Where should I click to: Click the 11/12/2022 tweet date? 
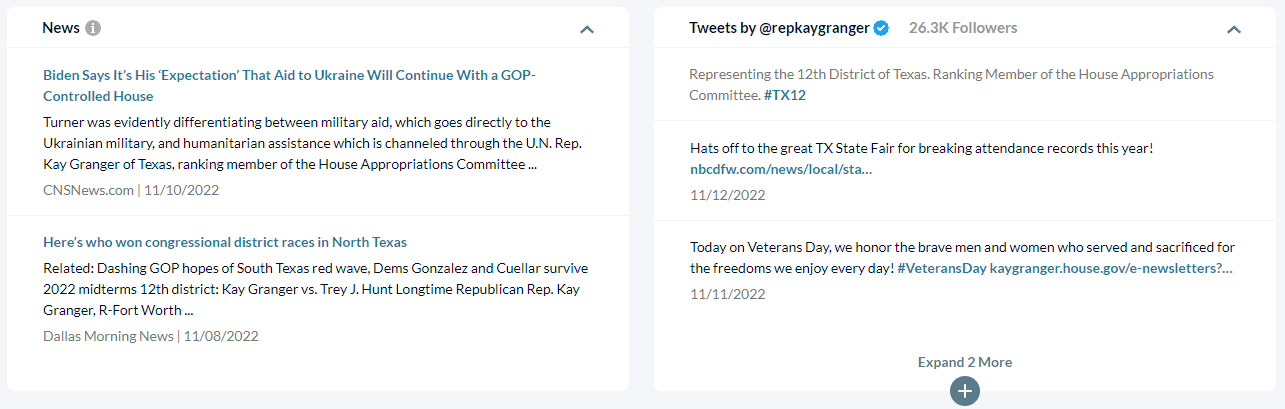coord(727,195)
